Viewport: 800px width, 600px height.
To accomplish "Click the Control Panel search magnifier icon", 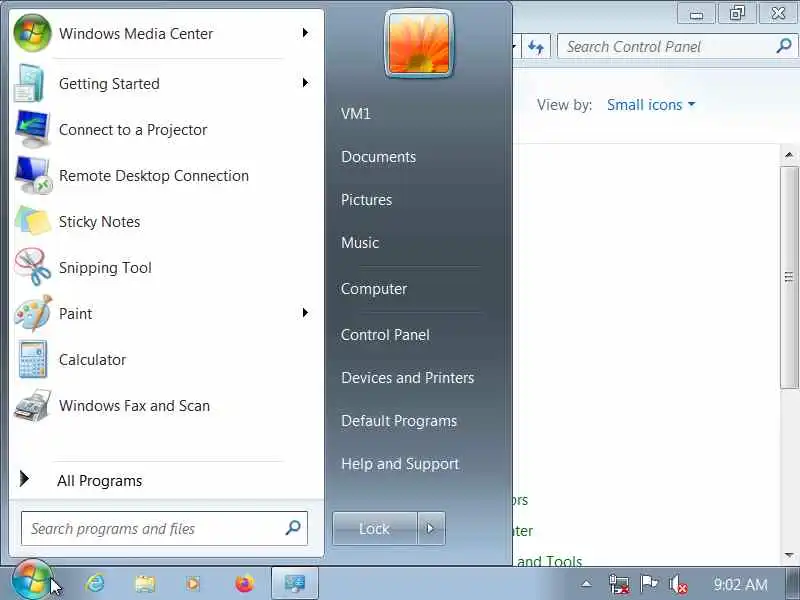I will coord(784,46).
